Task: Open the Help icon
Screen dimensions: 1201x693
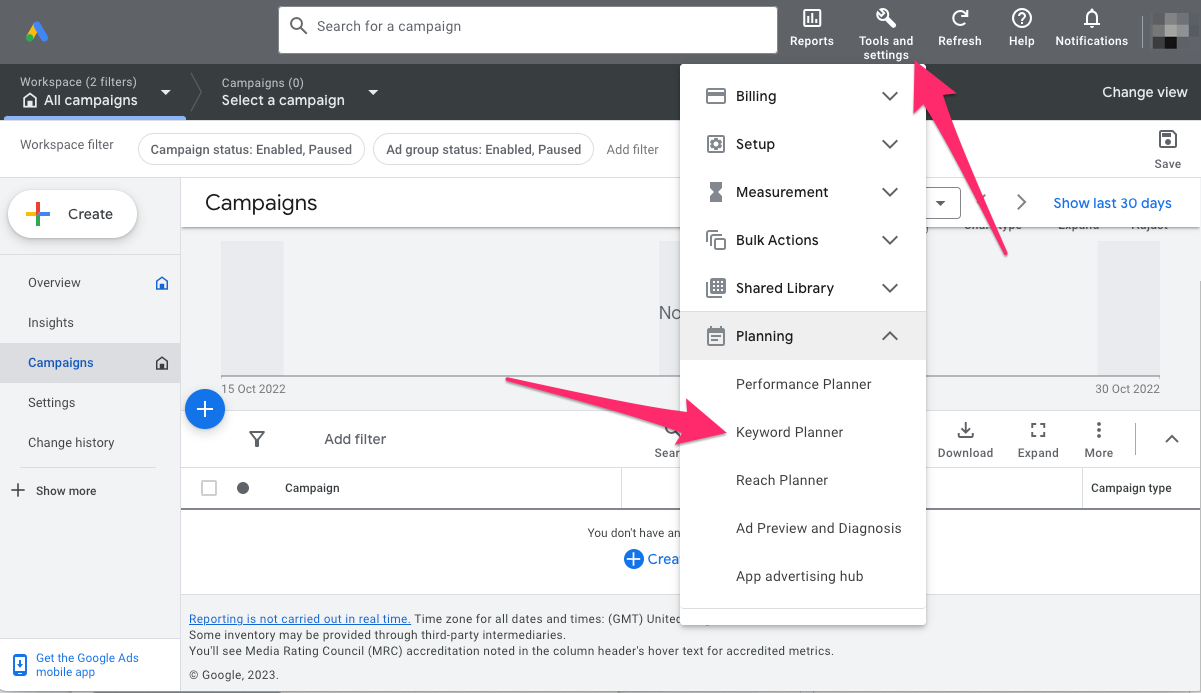Action: [x=1022, y=18]
